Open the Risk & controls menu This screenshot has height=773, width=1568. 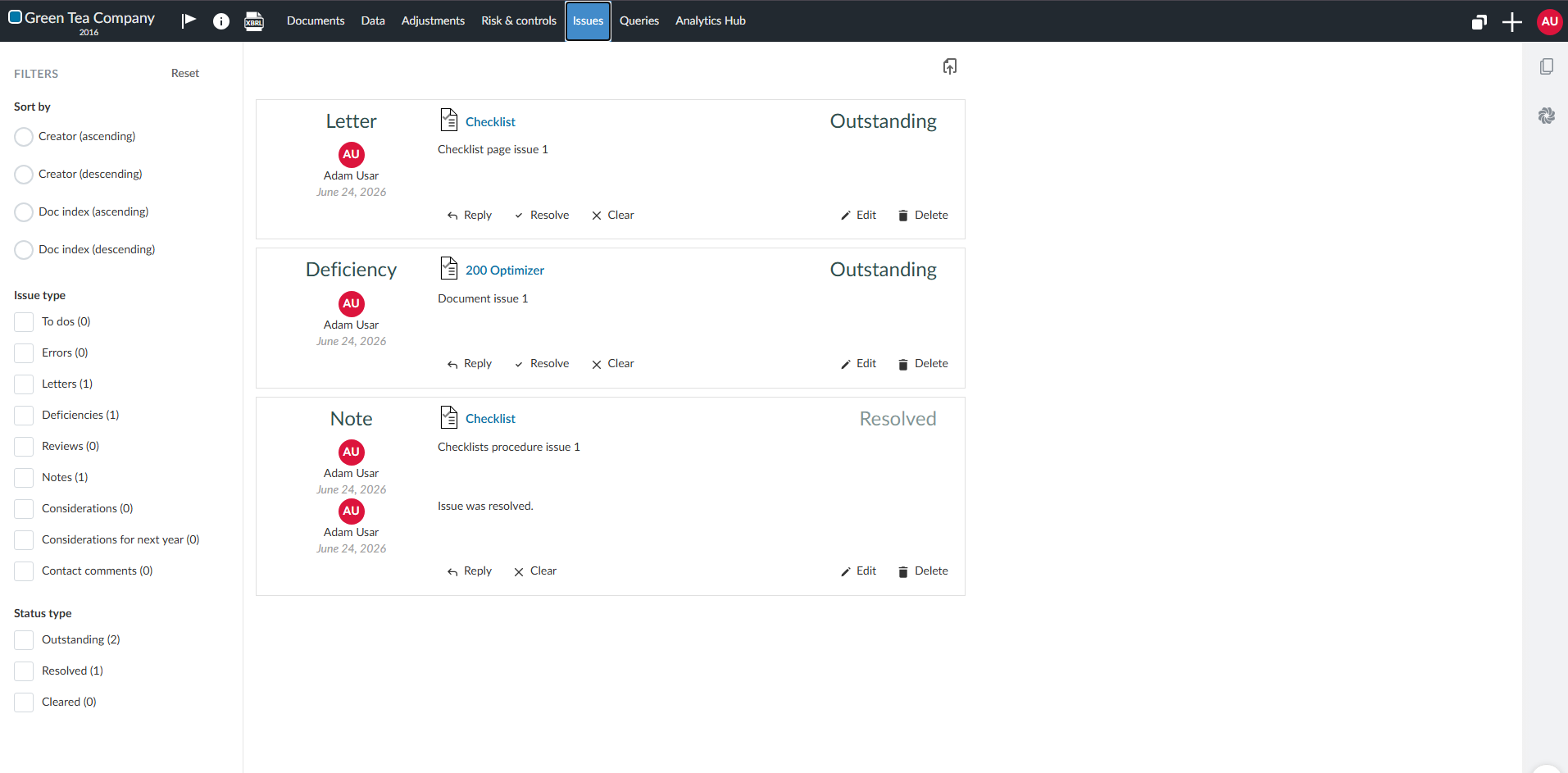[519, 21]
